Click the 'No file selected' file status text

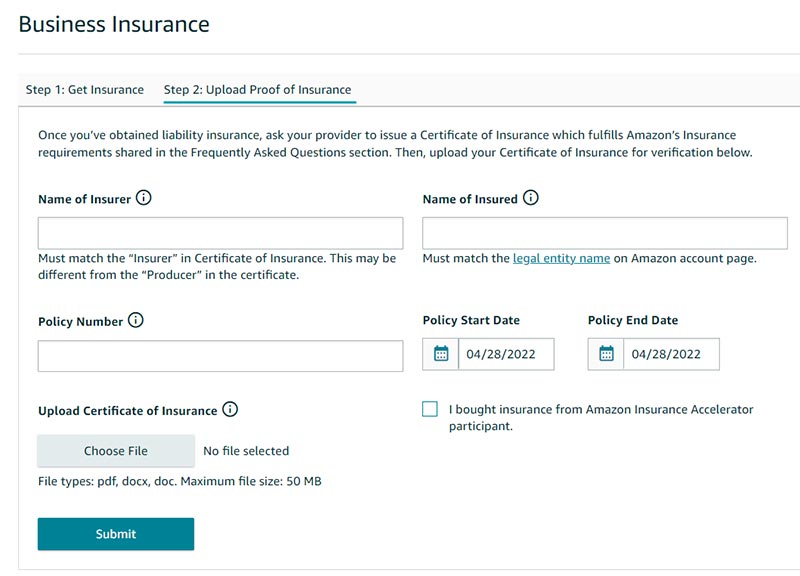[x=246, y=451]
